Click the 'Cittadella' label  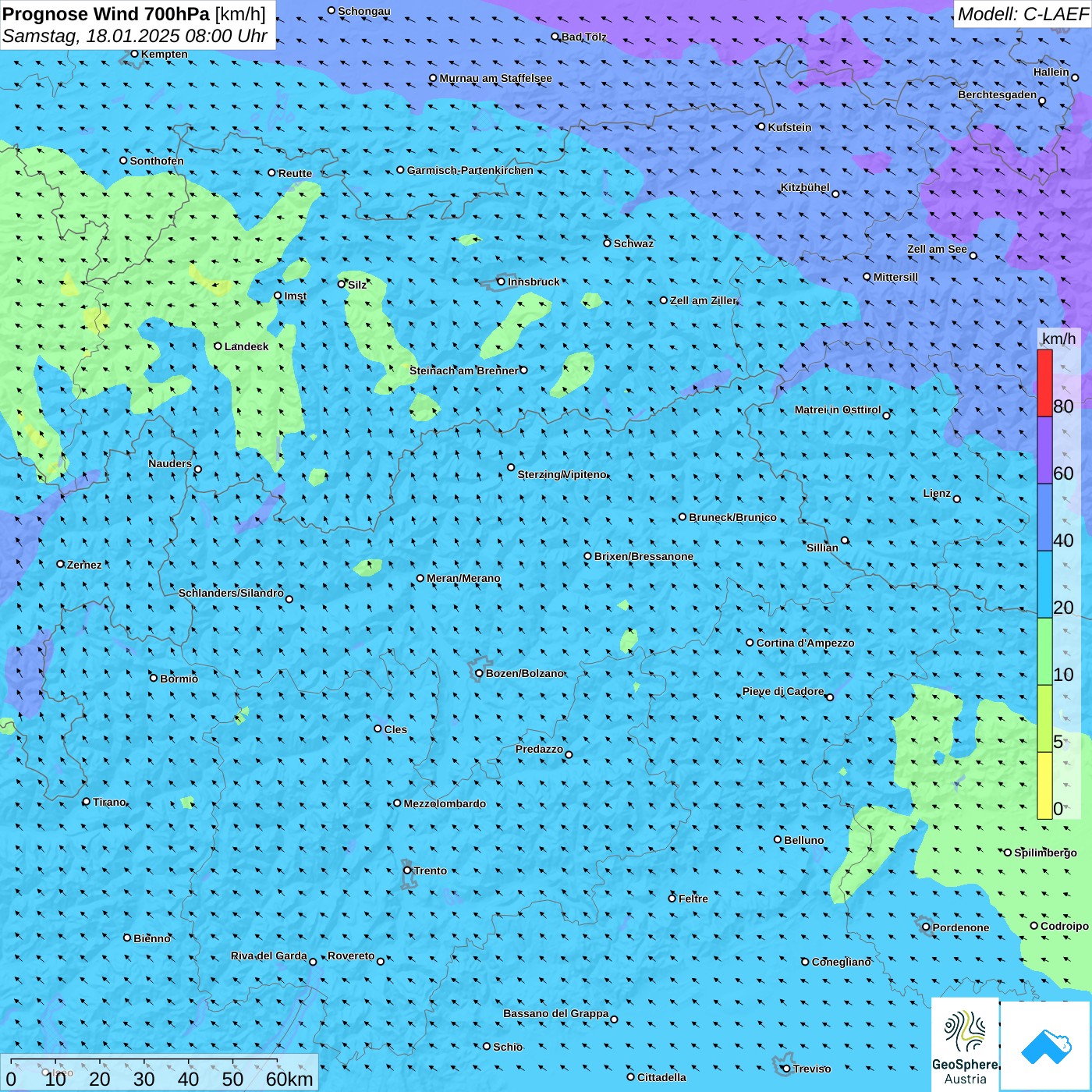(661, 1077)
